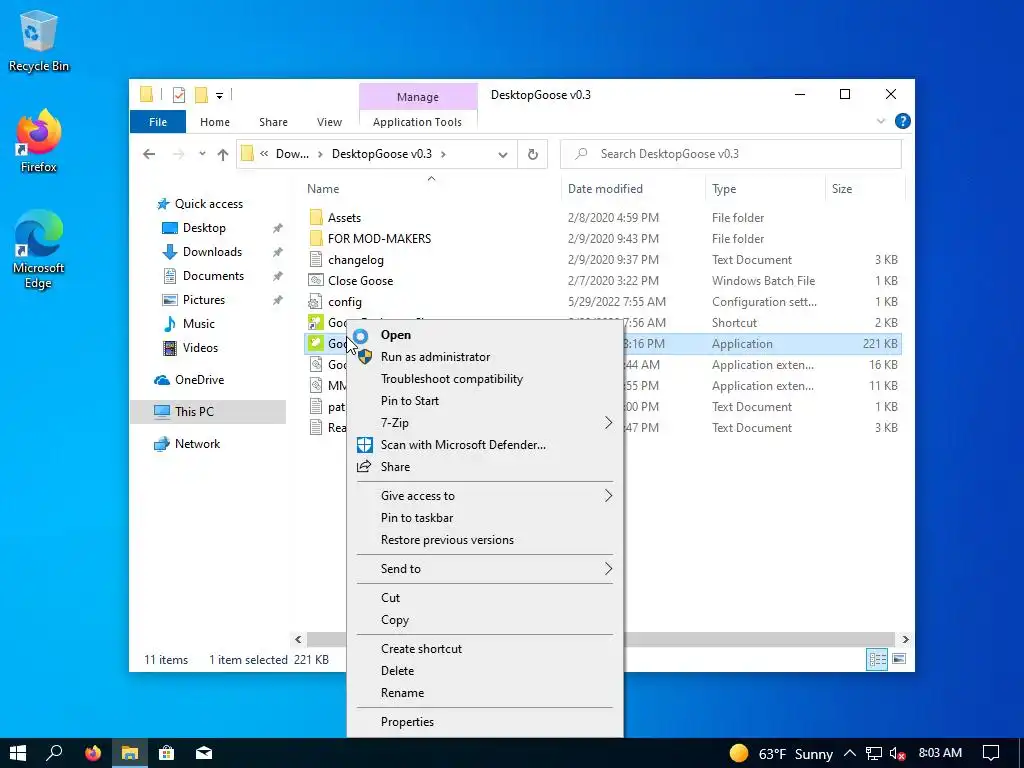Expand the ribbon with the chevron
This screenshot has height=768, width=1024.
tap(880, 121)
